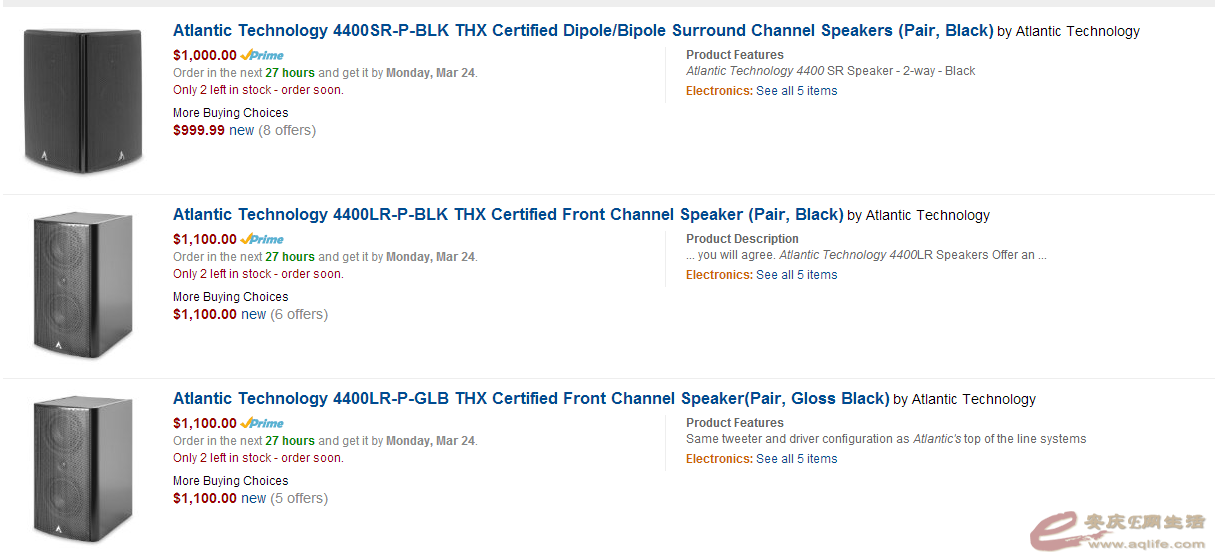Click the aqlife.com watermark logo

(1120, 530)
